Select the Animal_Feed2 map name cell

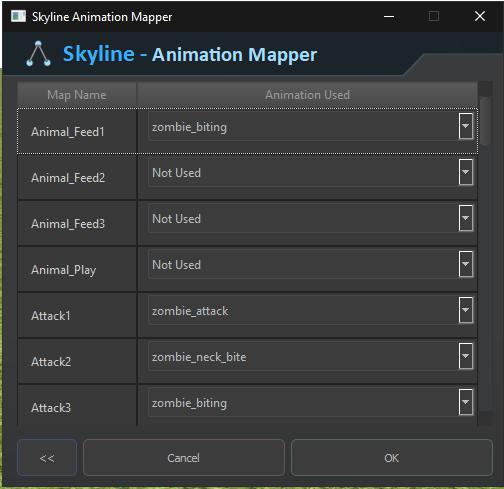[77, 177]
